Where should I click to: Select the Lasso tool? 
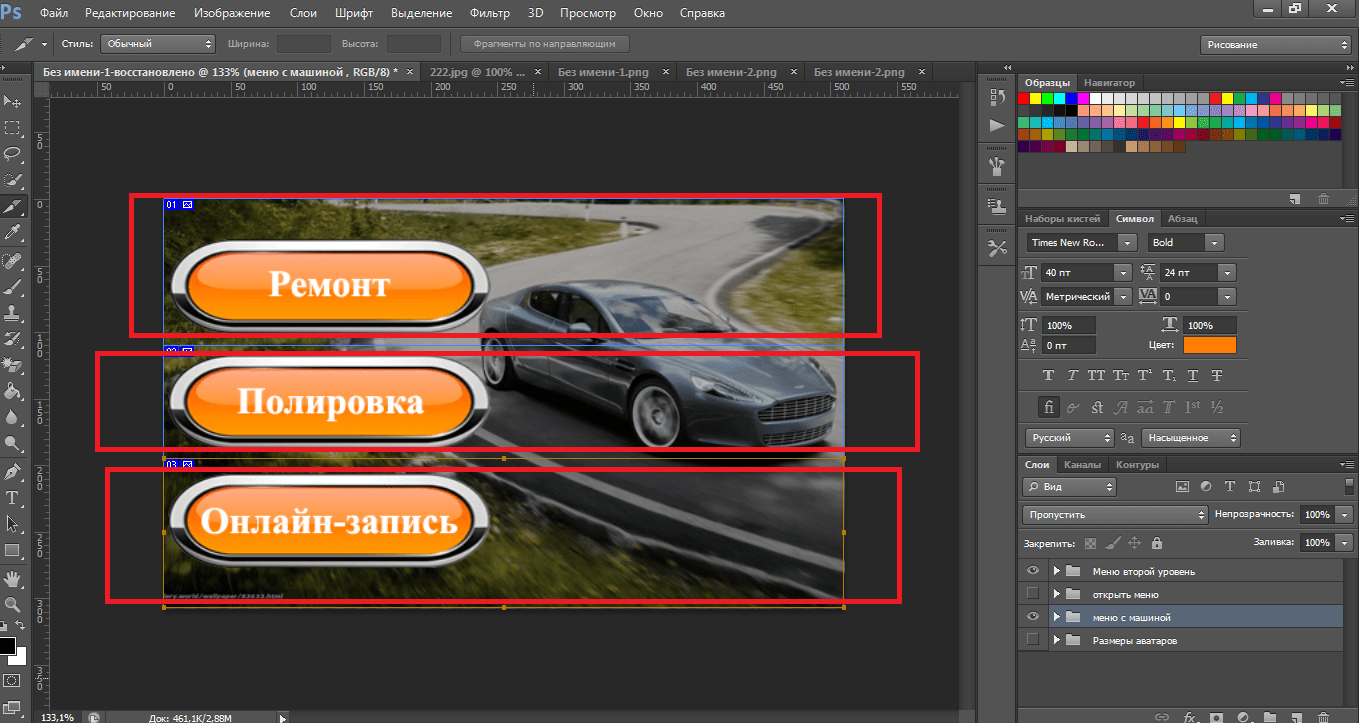13,154
